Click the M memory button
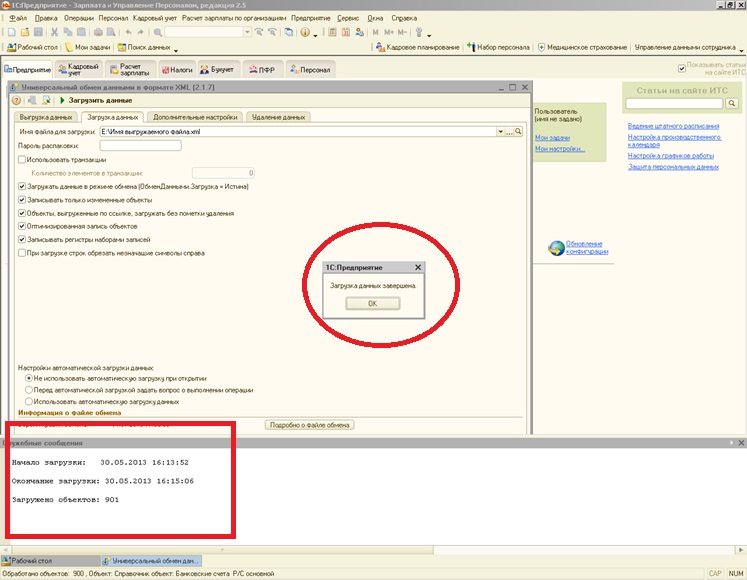This screenshot has height=580, width=747. 375,32
